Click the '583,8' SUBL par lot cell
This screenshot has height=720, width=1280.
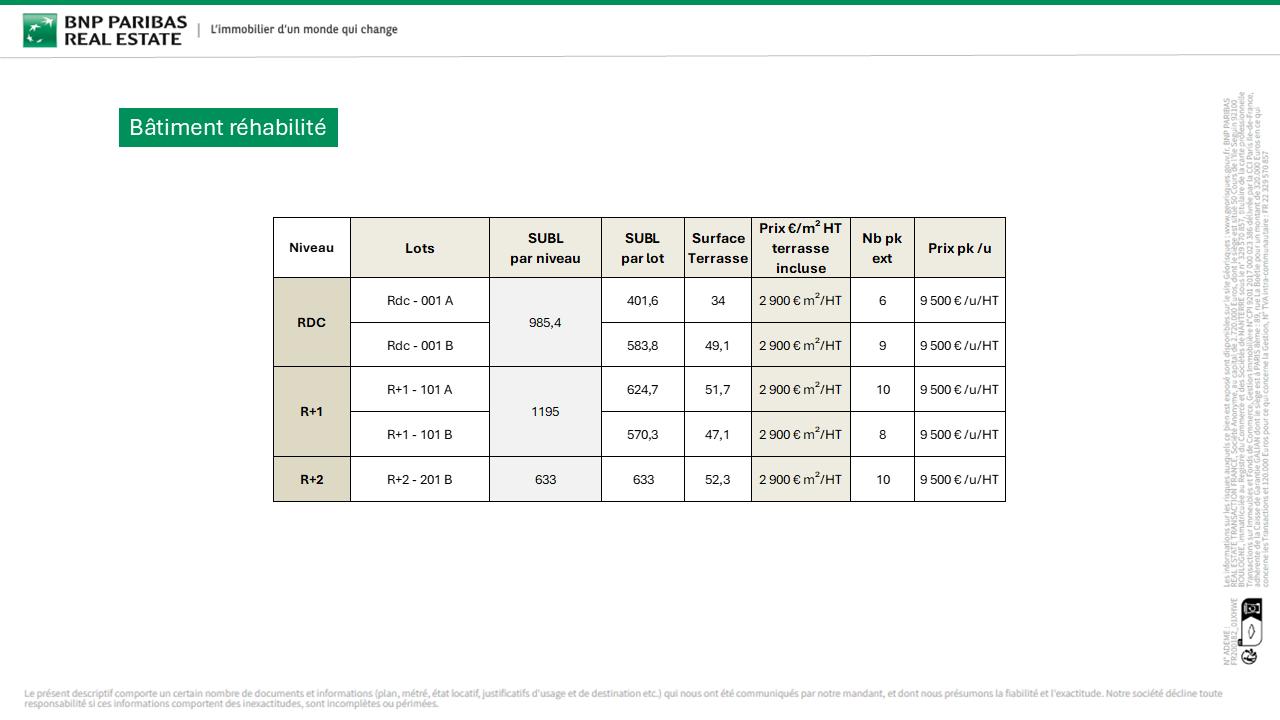tap(643, 345)
